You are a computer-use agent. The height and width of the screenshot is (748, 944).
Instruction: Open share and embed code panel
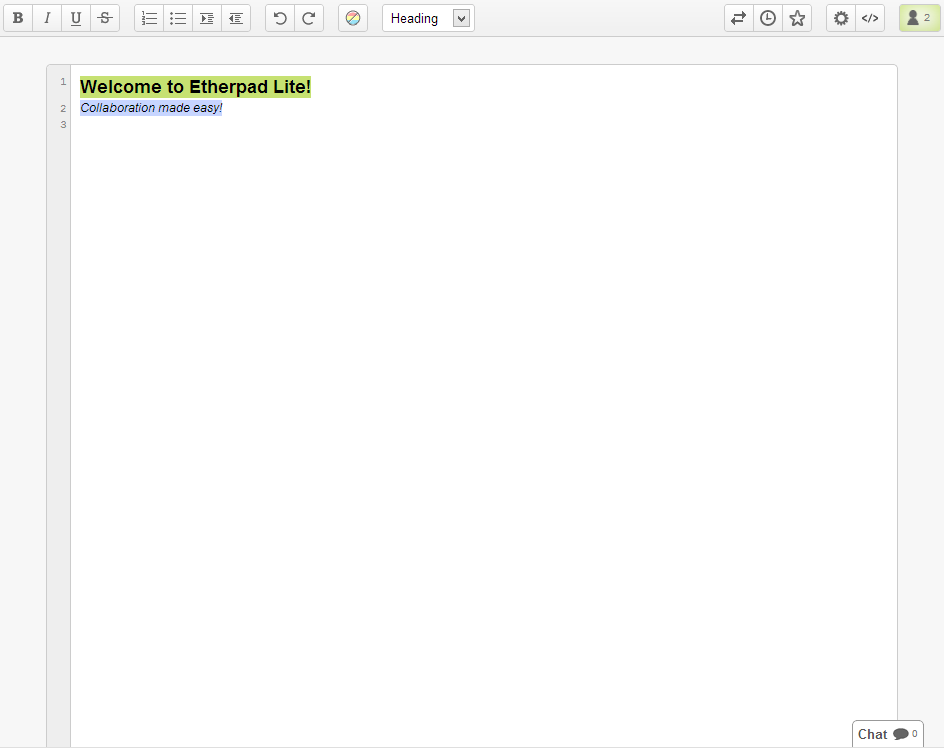pyautogui.click(x=870, y=18)
